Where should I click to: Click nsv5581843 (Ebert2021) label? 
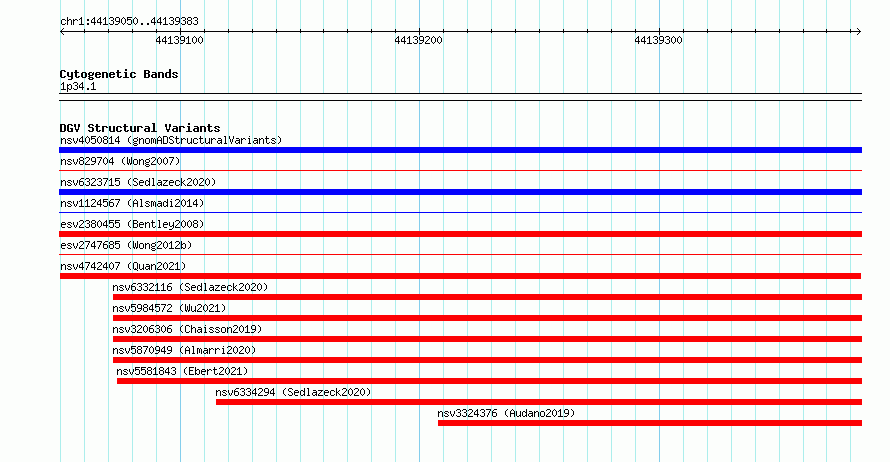[x=182, y=371]
